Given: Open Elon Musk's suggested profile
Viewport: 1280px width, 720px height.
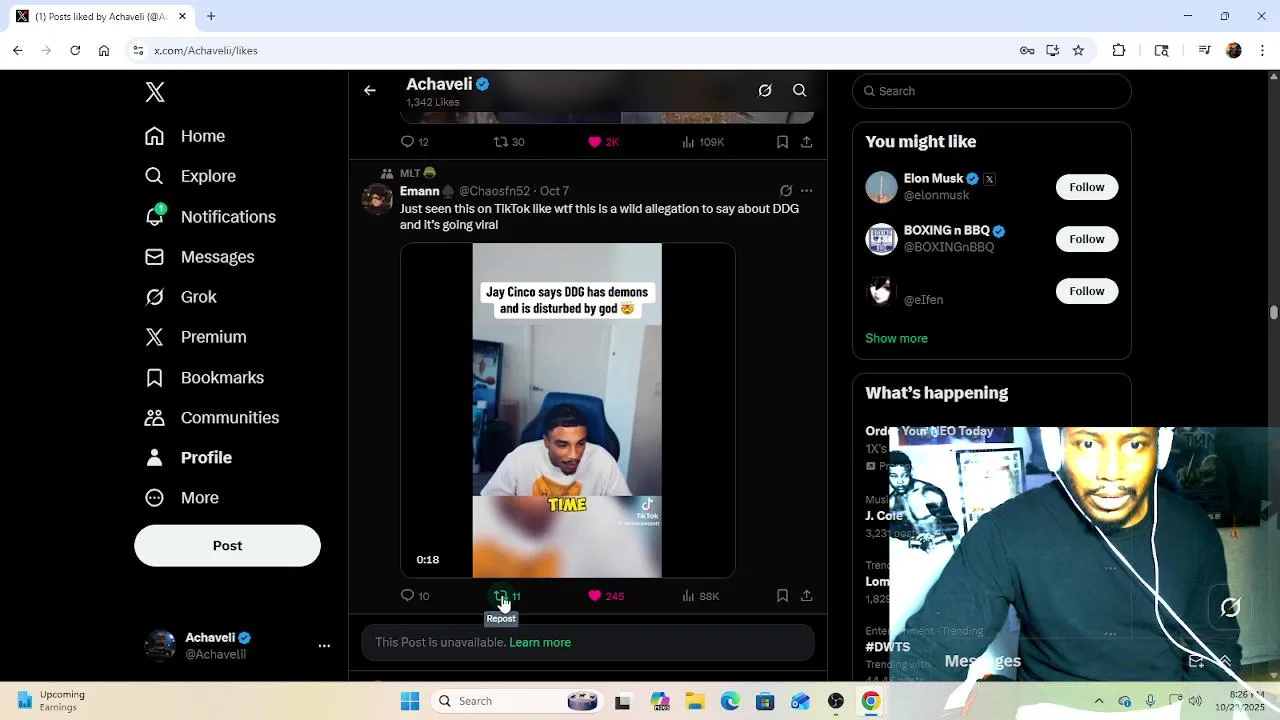Looking at the screenshot, I should click(934, 179).
